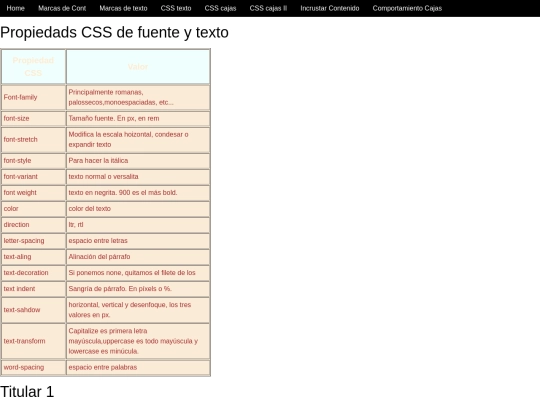Select value 'Alinación del párrafo'
The width and height of the screenshot is (540, 405).
138,257
